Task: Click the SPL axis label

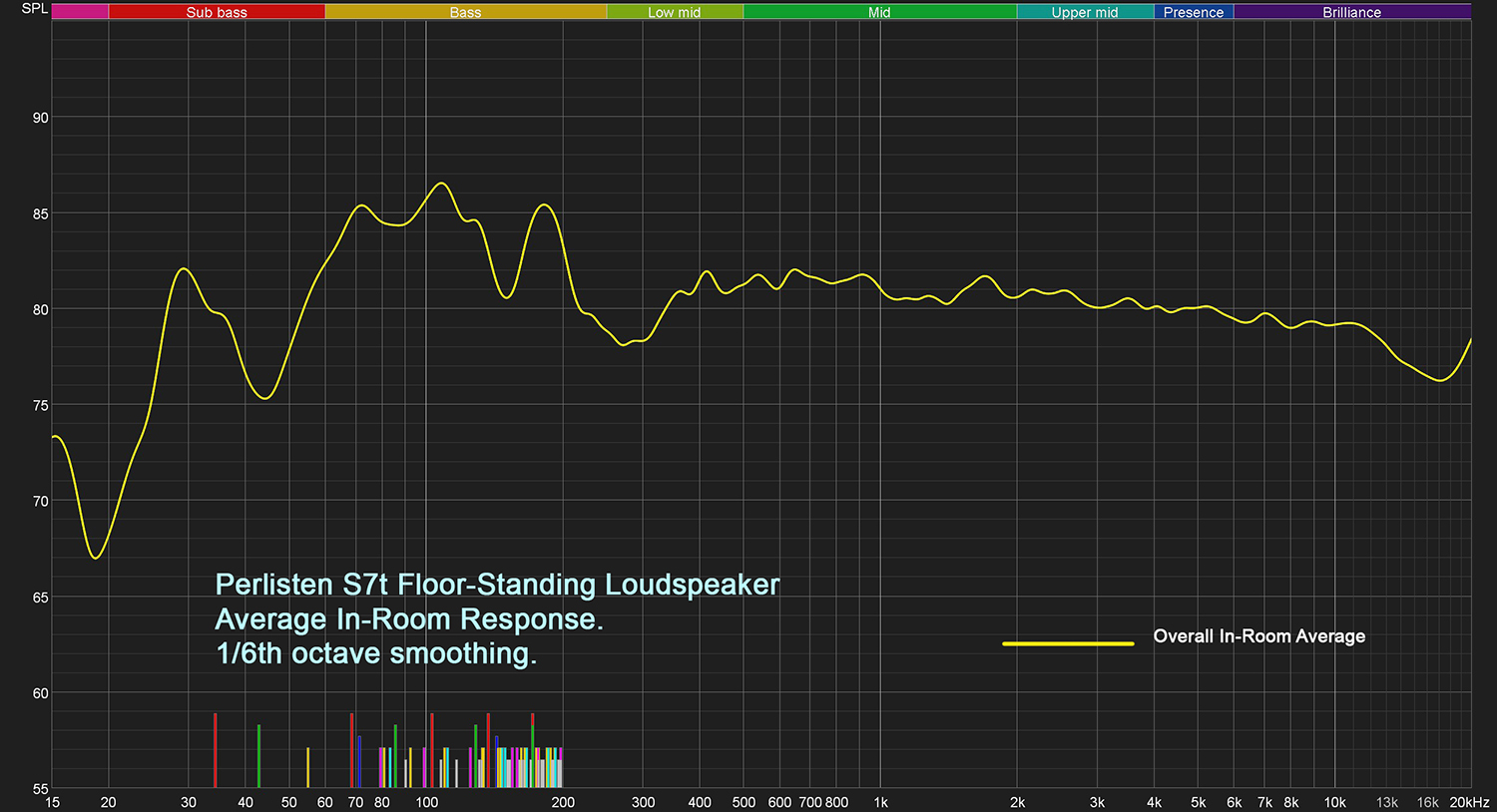Action: tap(34, 9)
